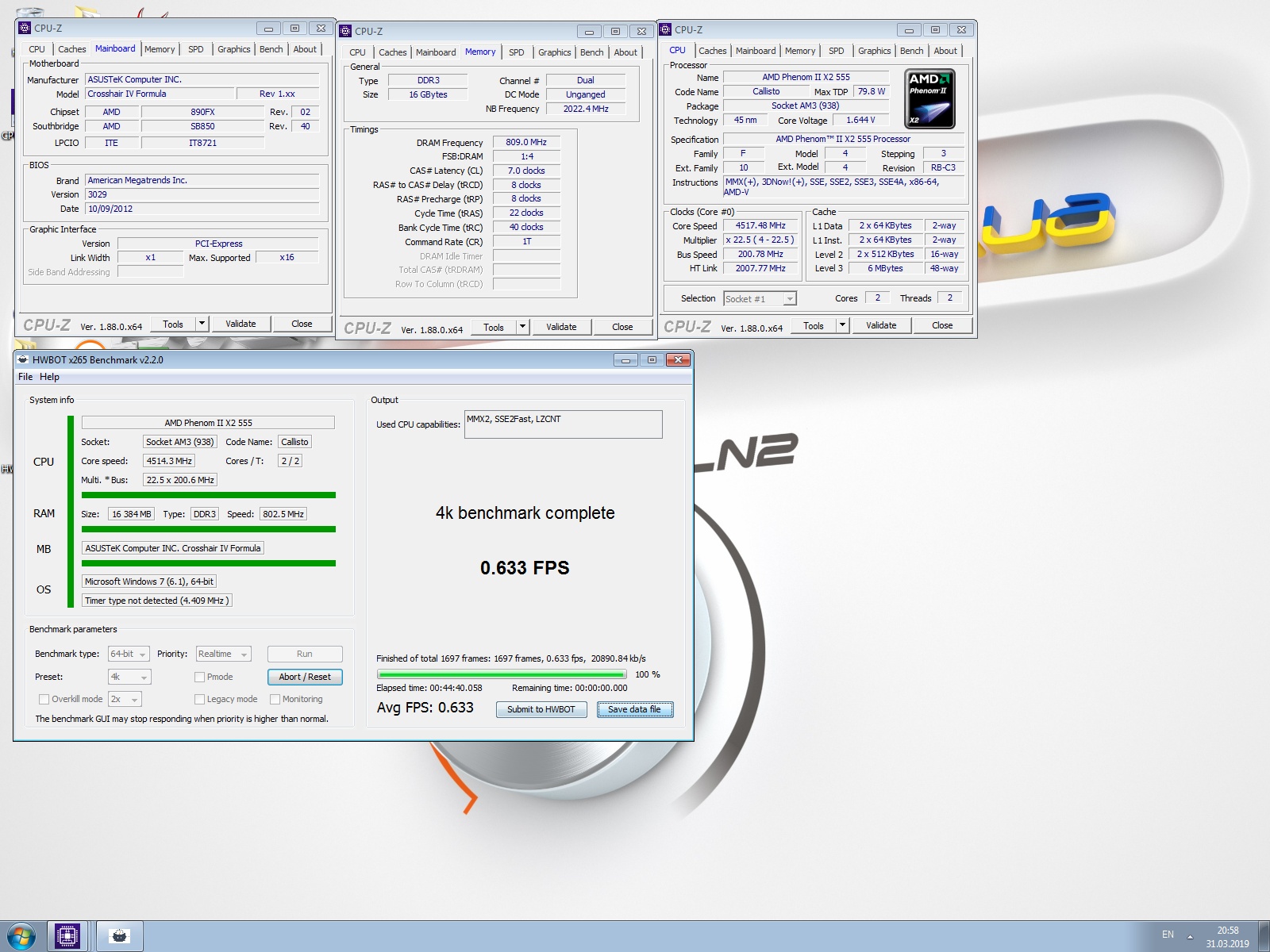The width and height of the screenshot is (1270, 952).
Task: Click Tools button in CPU-Z CPU window
Action: pos(814,325)
